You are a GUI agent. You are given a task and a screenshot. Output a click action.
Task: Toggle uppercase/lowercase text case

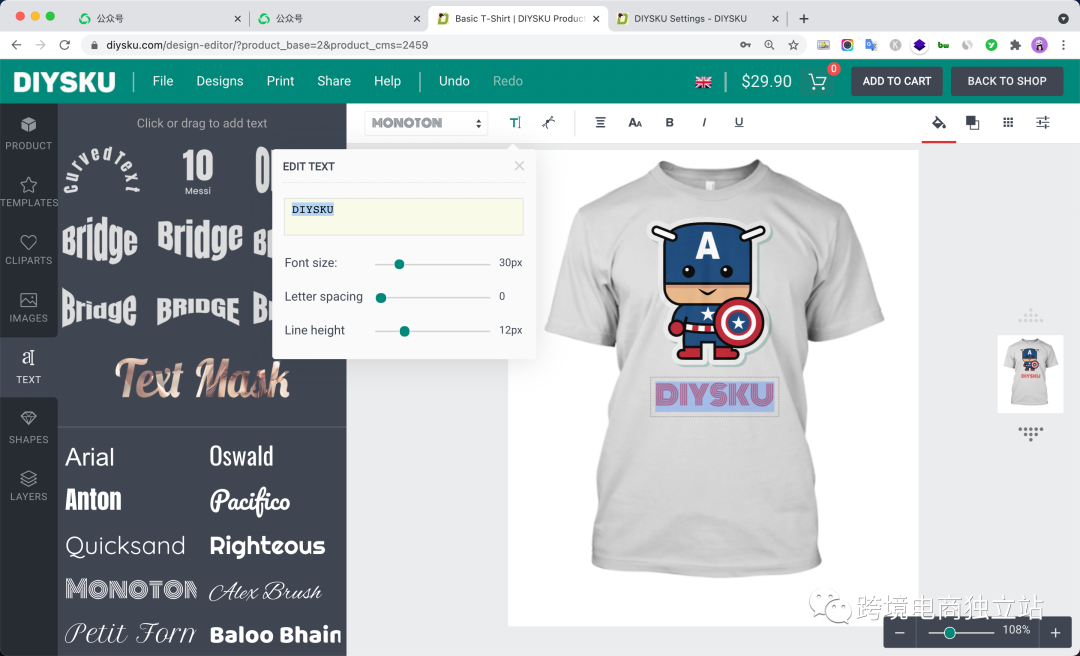click(635, 123)
